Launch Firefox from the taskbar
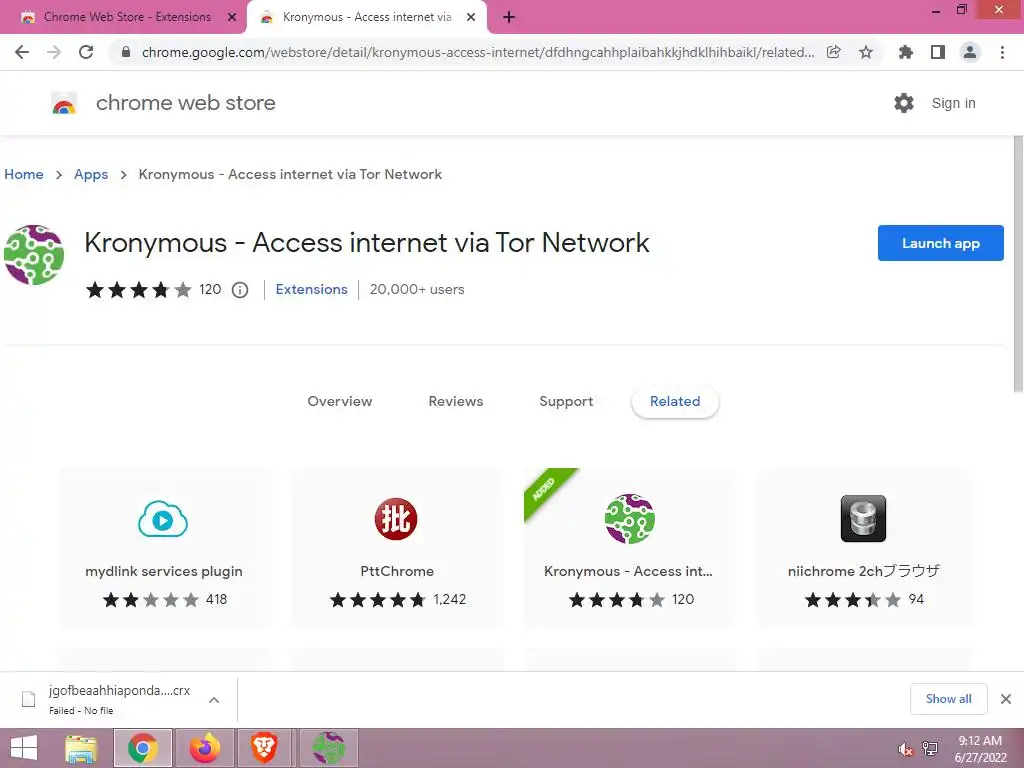Image resolution: width=1024 pixels, height=768 pixels. tap(204, 748)
